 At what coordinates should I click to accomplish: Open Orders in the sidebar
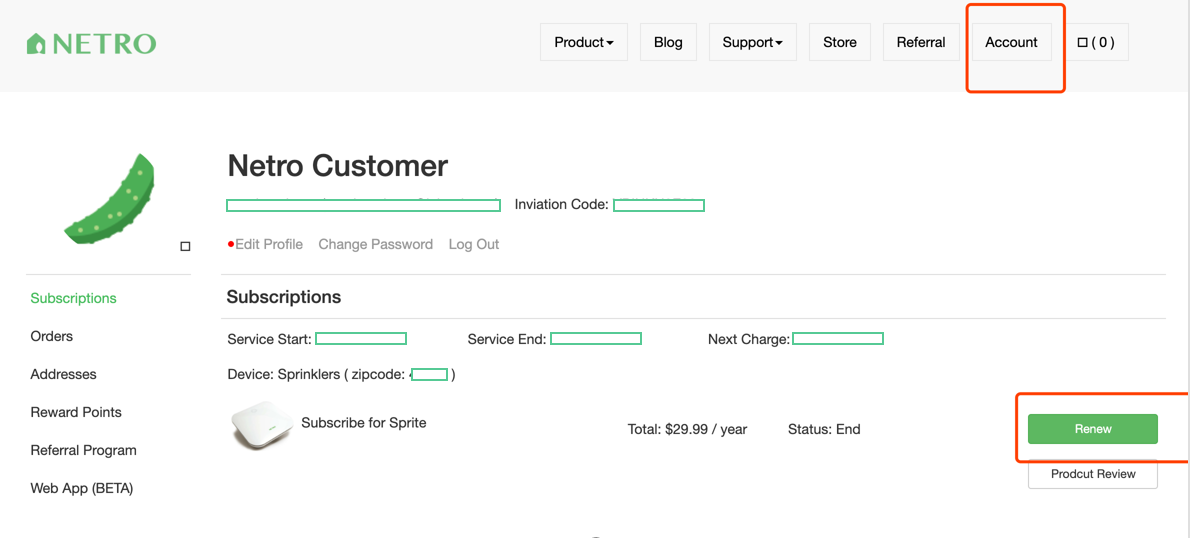pyautogui.click(x=52, y=336)
